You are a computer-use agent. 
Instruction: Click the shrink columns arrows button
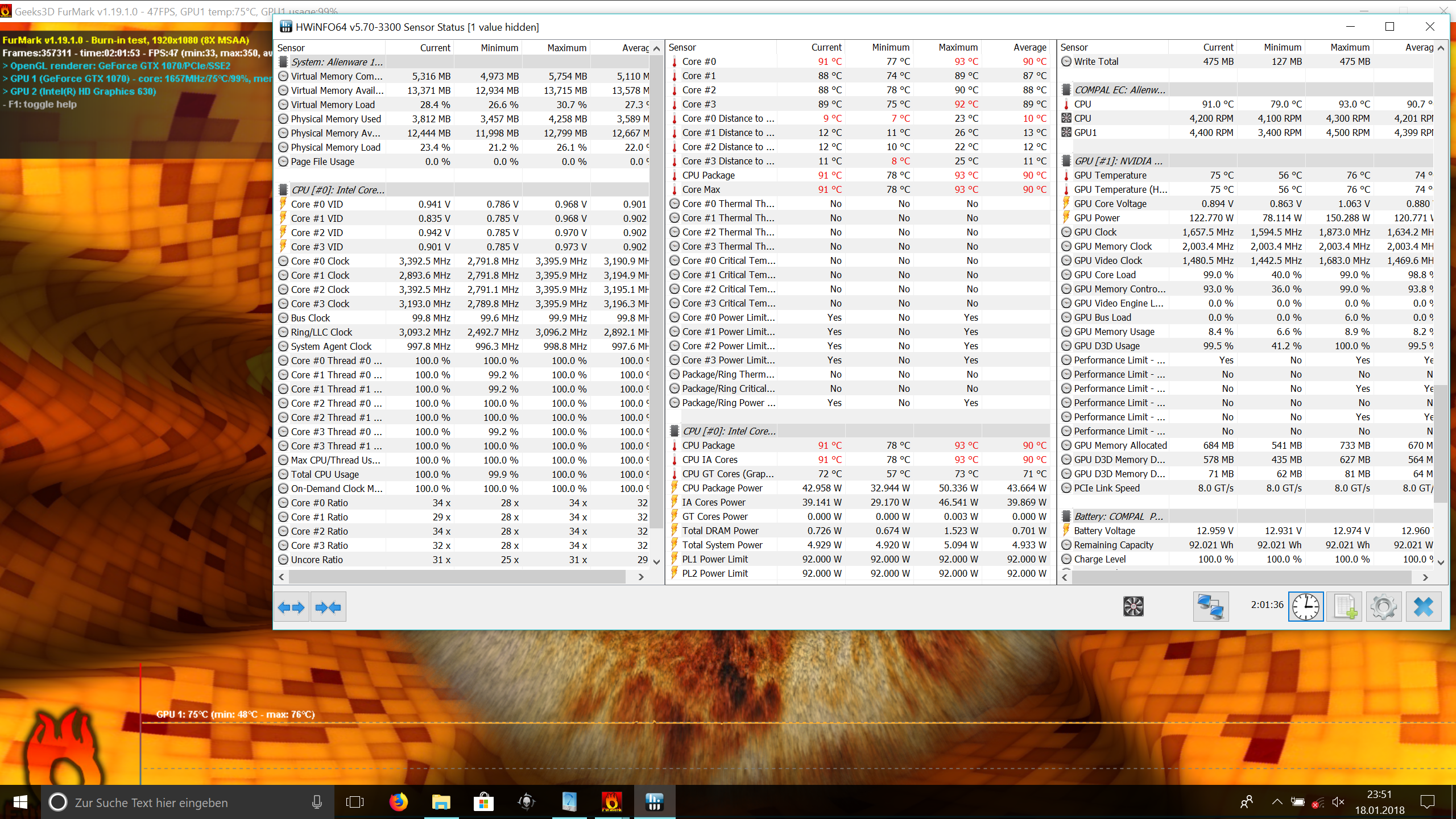(328, 607)
